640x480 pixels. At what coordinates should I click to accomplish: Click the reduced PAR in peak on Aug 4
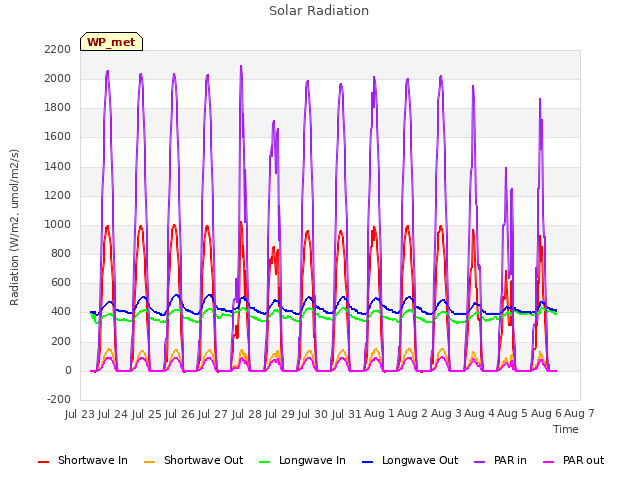[506, 168]
